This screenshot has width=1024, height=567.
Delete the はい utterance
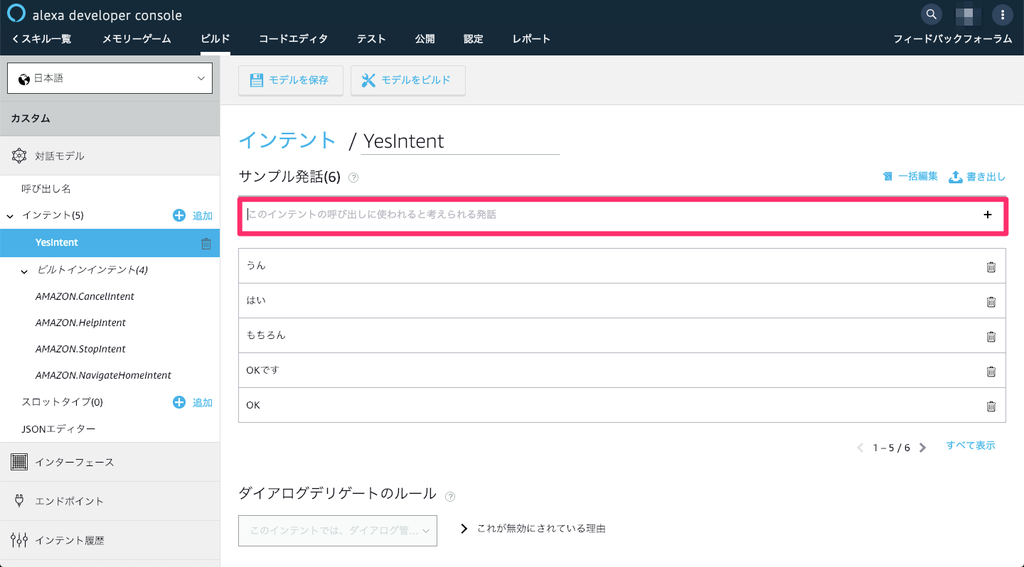991,301
